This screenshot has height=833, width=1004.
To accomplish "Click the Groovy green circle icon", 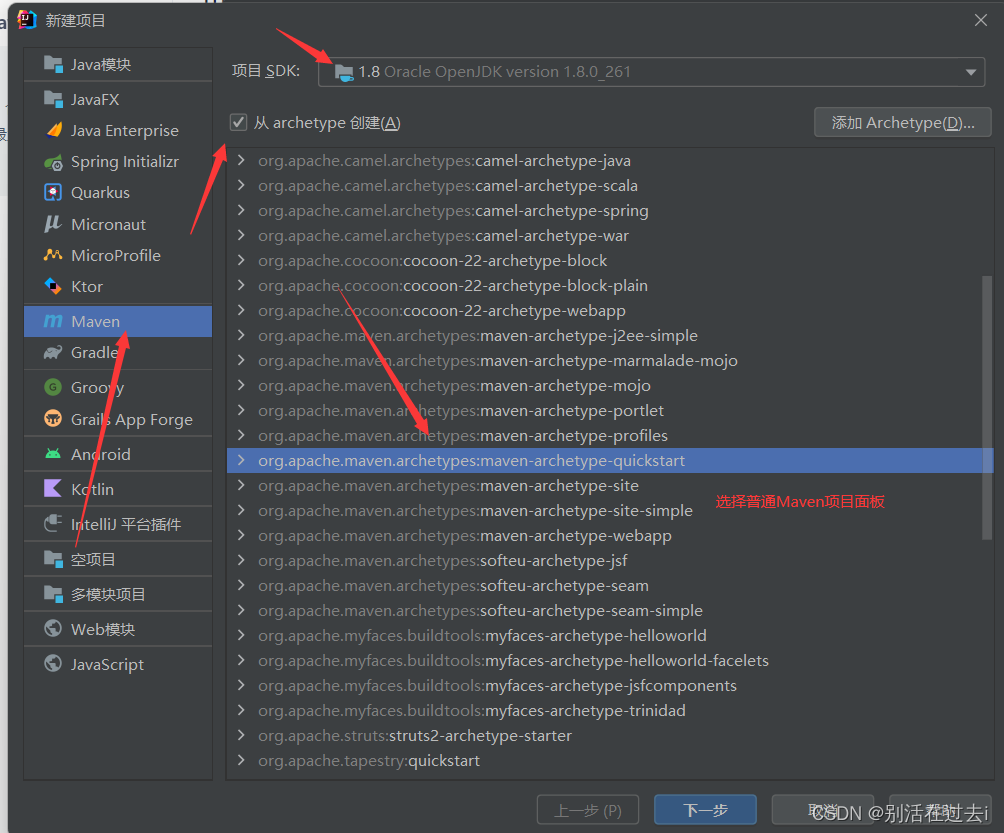I will pos(53,387).
